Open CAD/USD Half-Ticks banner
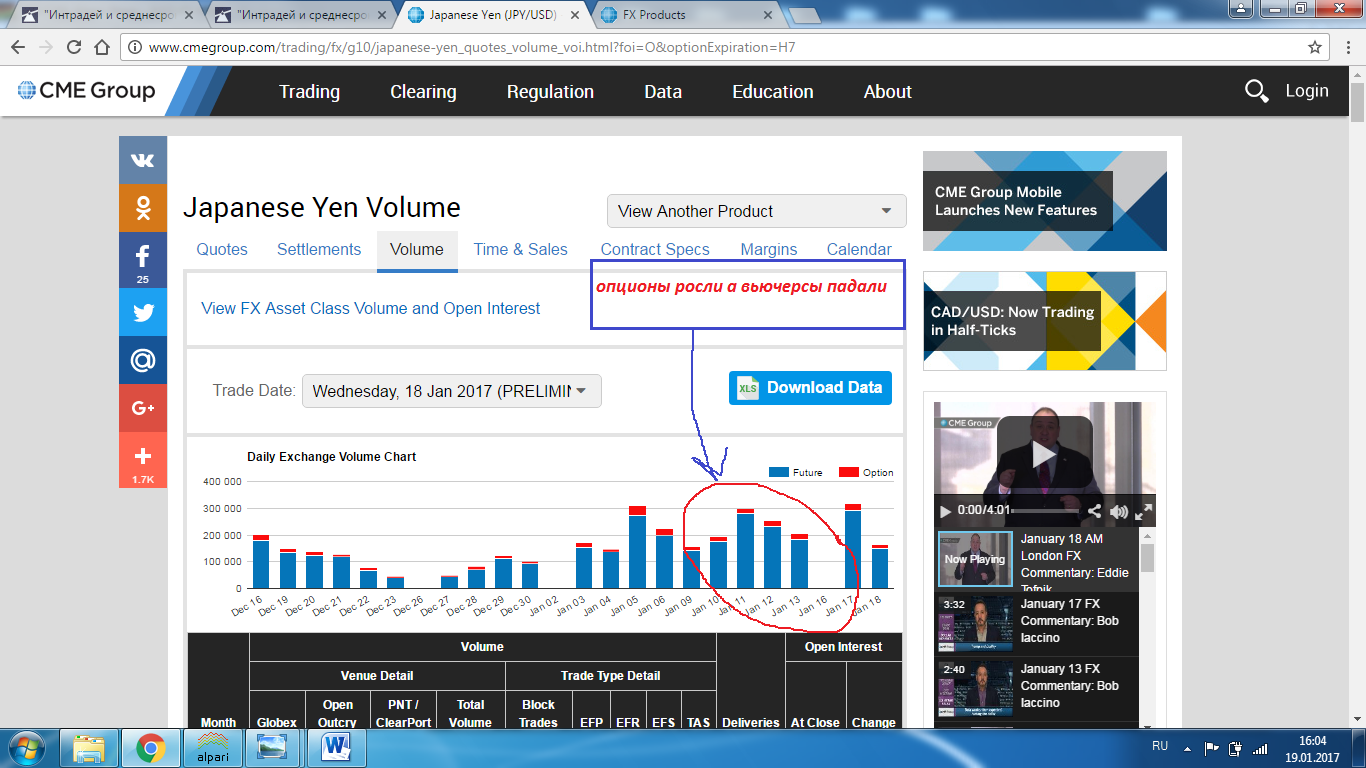 click(x=1044, y=321)
